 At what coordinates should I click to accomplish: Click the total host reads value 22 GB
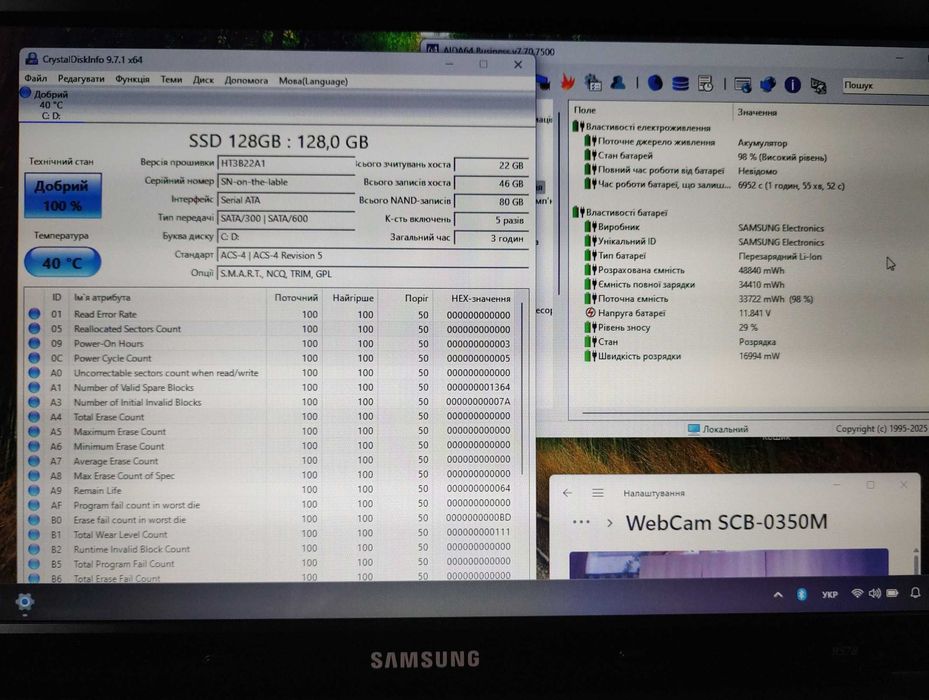(x=491, y=166)
